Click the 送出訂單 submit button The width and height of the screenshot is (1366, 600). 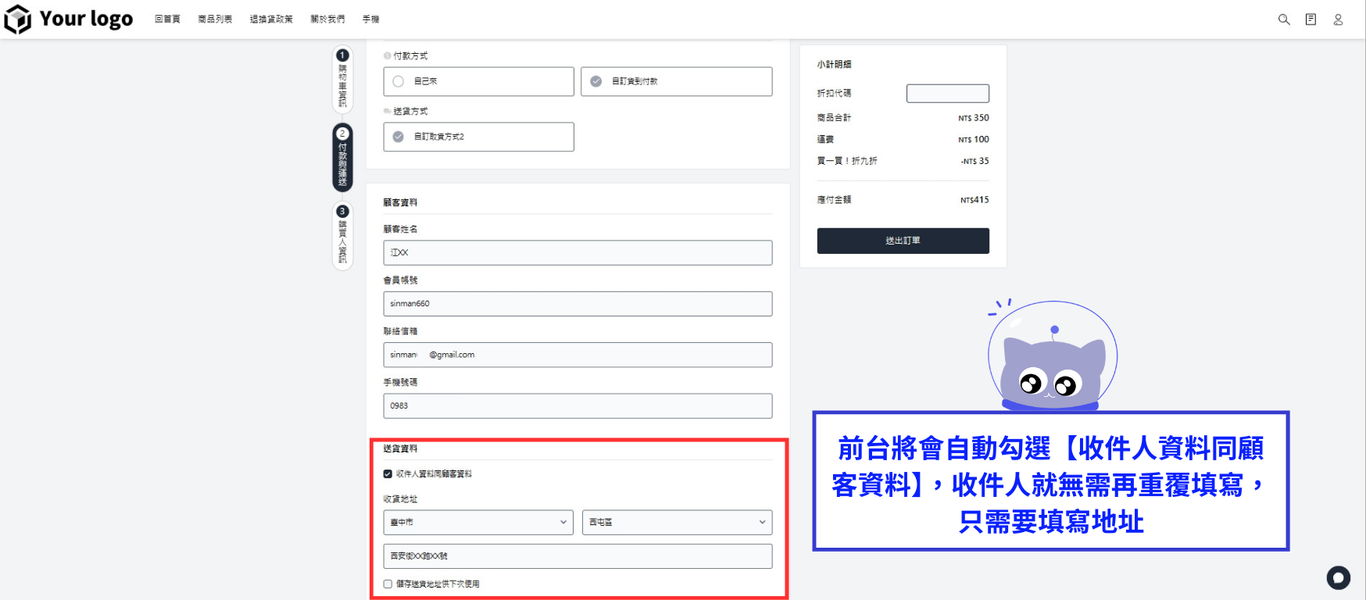(x=903, y=241)
